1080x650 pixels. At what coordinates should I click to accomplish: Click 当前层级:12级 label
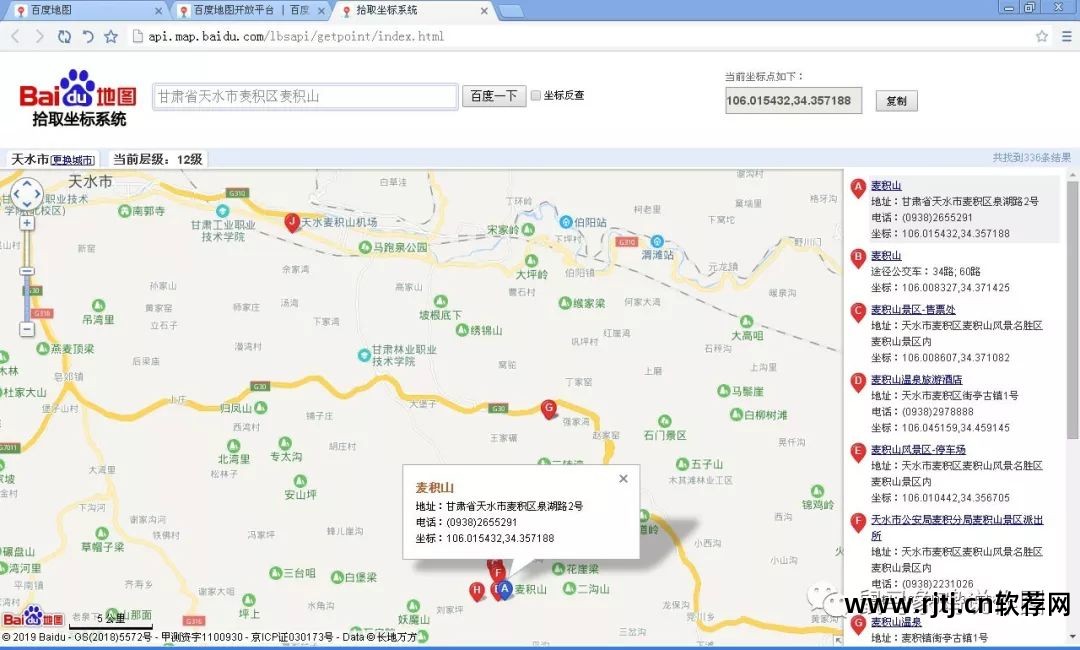[158, 160]
